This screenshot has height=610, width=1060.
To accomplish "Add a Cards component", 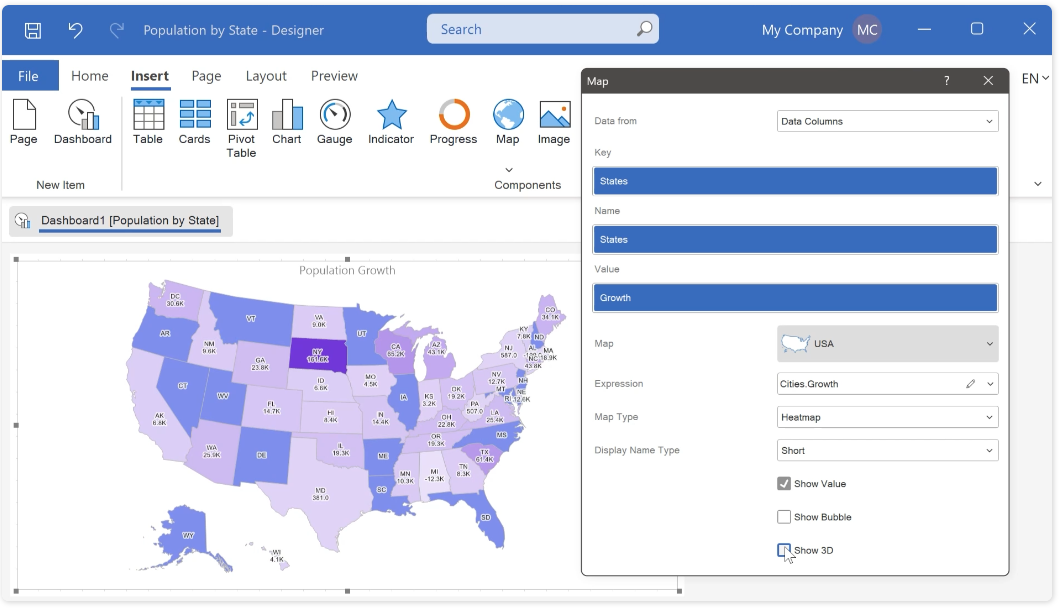I will 195,122.
